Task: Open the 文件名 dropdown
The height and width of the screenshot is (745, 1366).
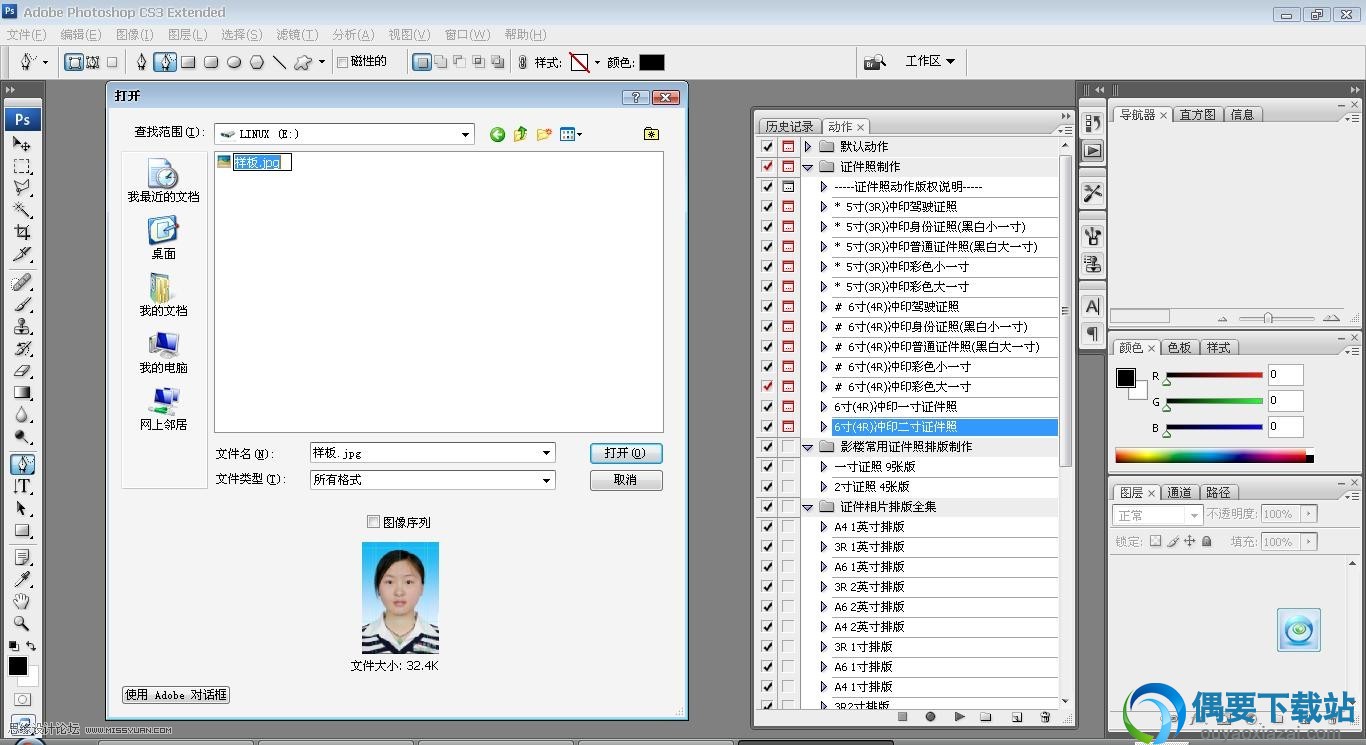Action: [x=546, y=453]
